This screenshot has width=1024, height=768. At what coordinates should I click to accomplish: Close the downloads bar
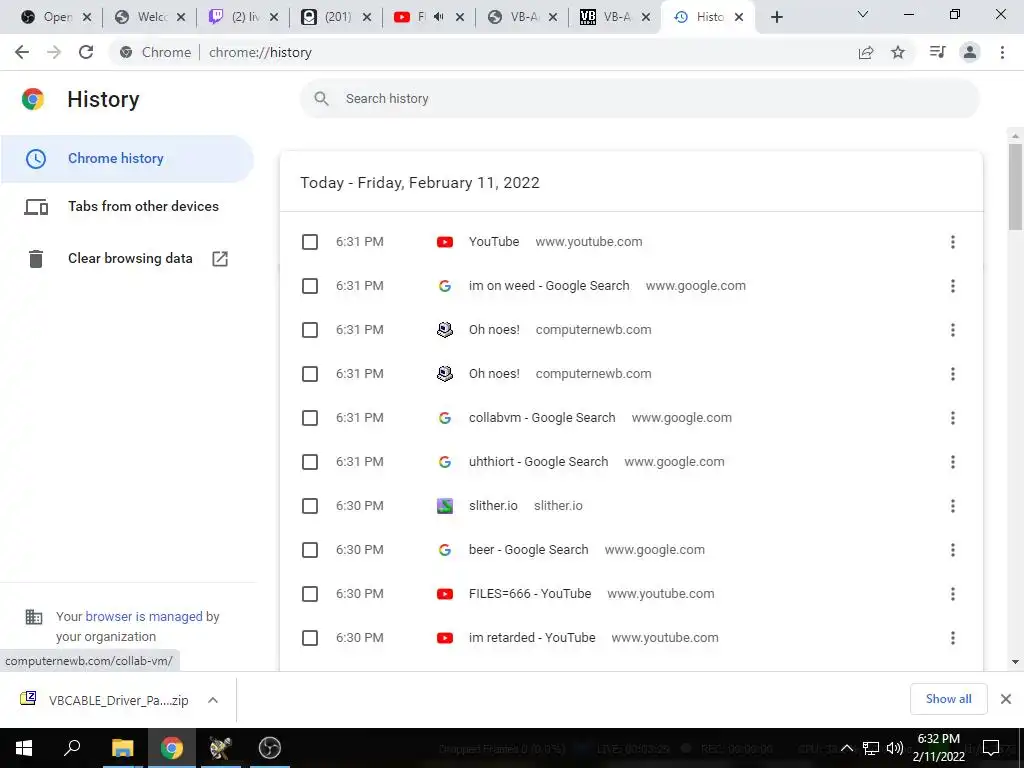click(1006, 699)
